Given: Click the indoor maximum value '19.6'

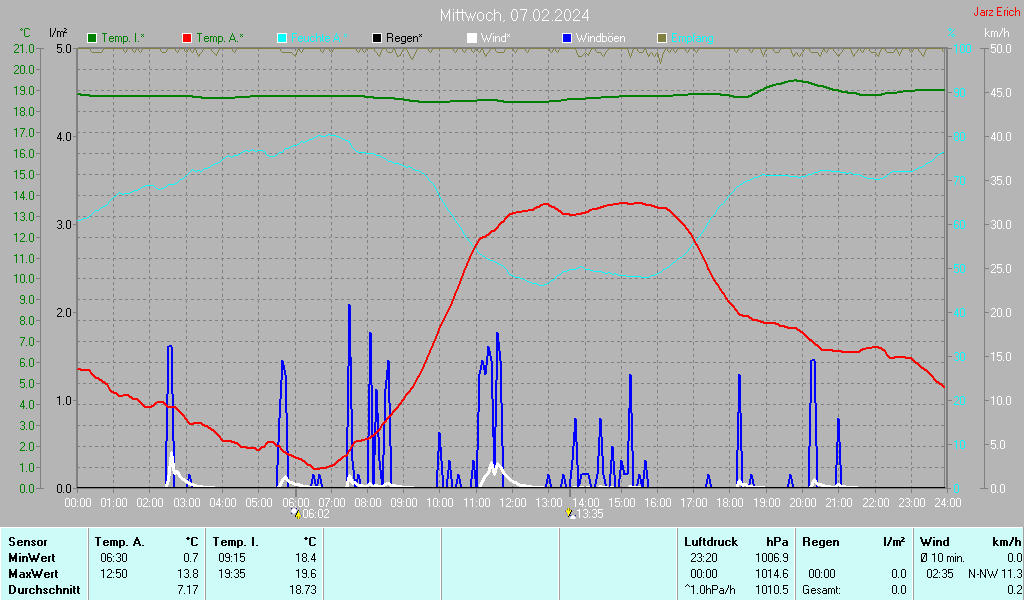Looking at the screenshot, I should pyautogui.click(x=306, y=574).
